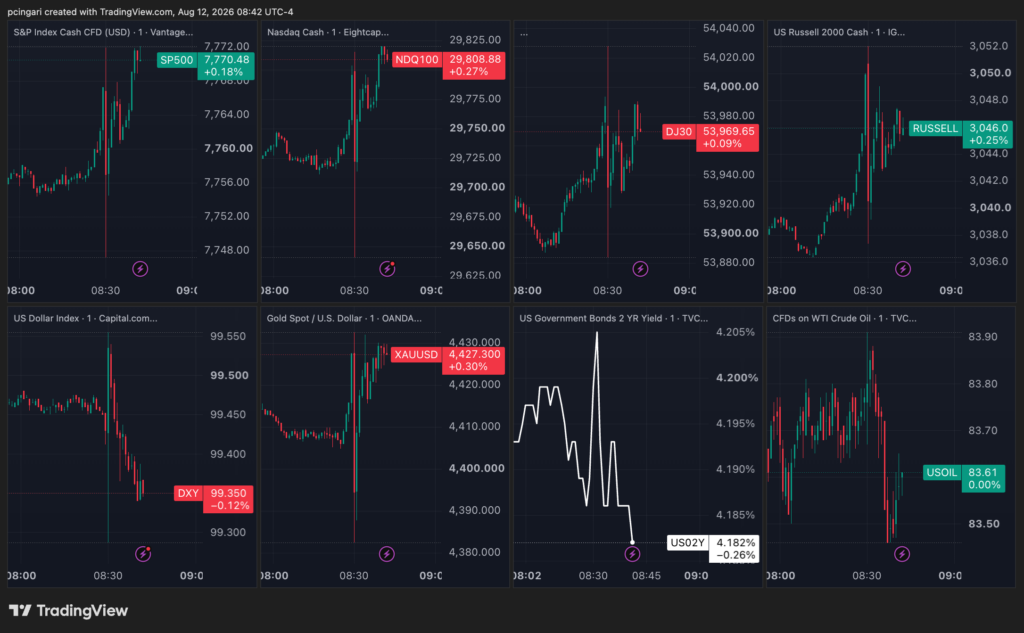Click the 4.200% level on the yield axis

pyautogui.click(x=737, y=378)
